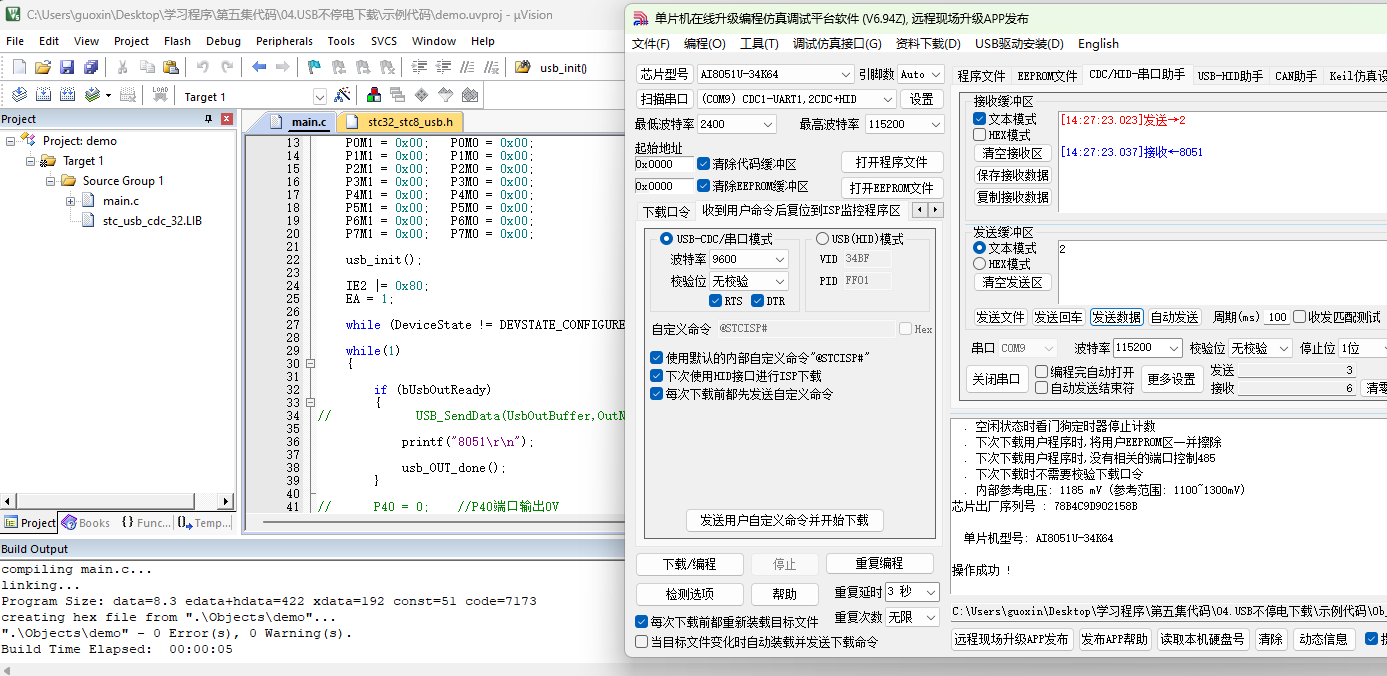Click the Find in Files icon beside usb_init()
Screen dimensions: 1387x676
[522, 67]
